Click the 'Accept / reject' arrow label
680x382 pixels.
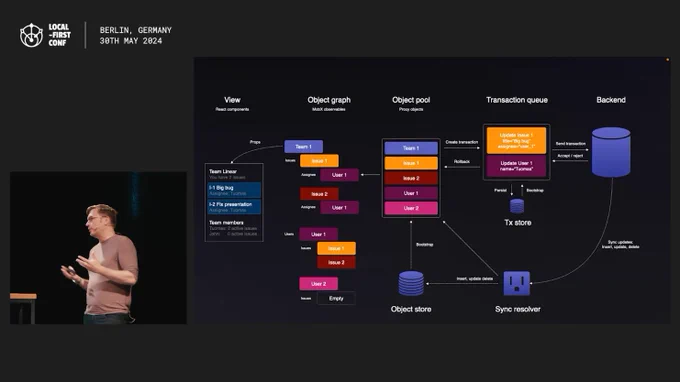(570, 156)
